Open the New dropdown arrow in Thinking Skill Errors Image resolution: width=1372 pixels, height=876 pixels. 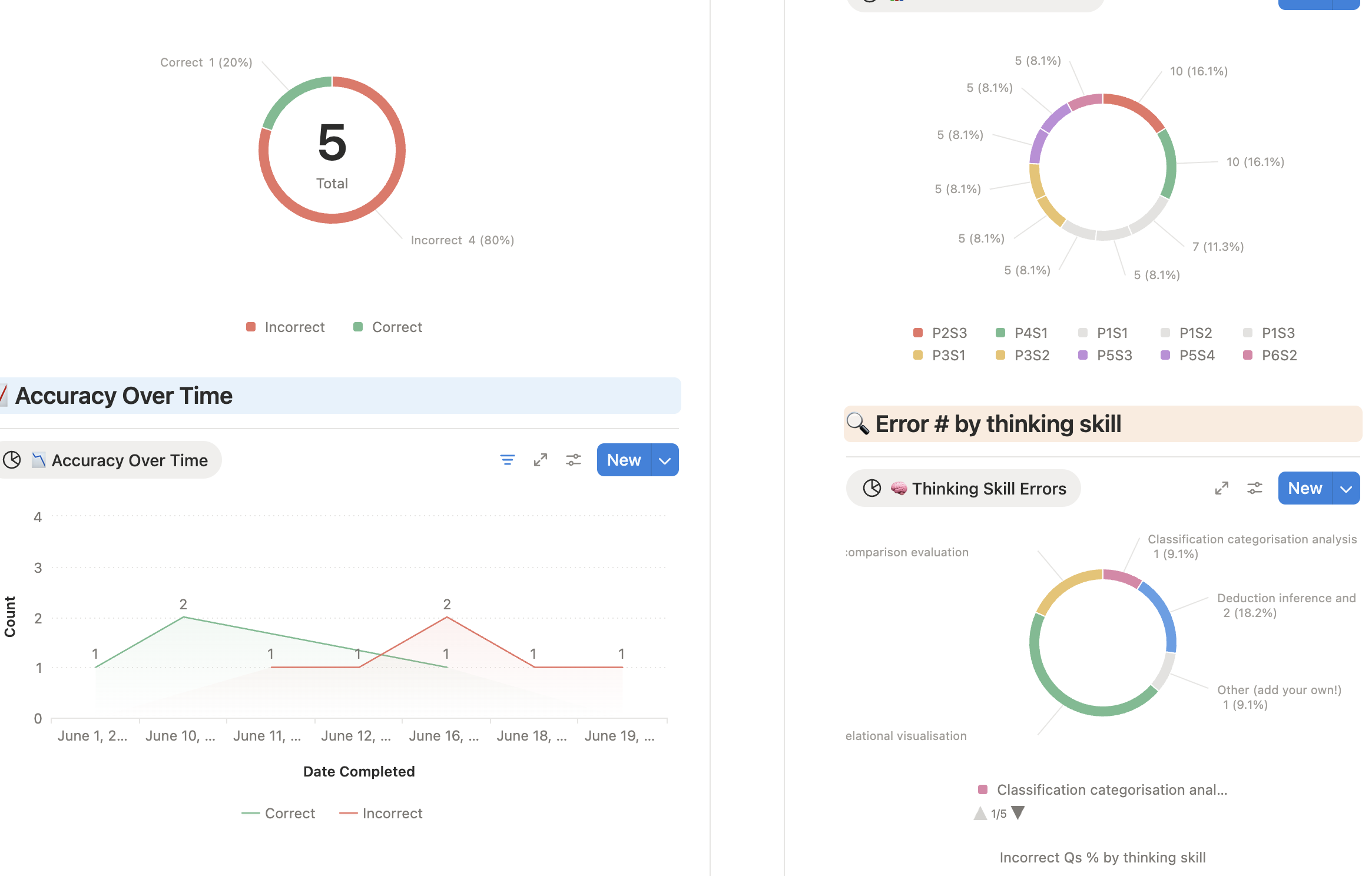pyautogui.click(x=1346, y=488)
